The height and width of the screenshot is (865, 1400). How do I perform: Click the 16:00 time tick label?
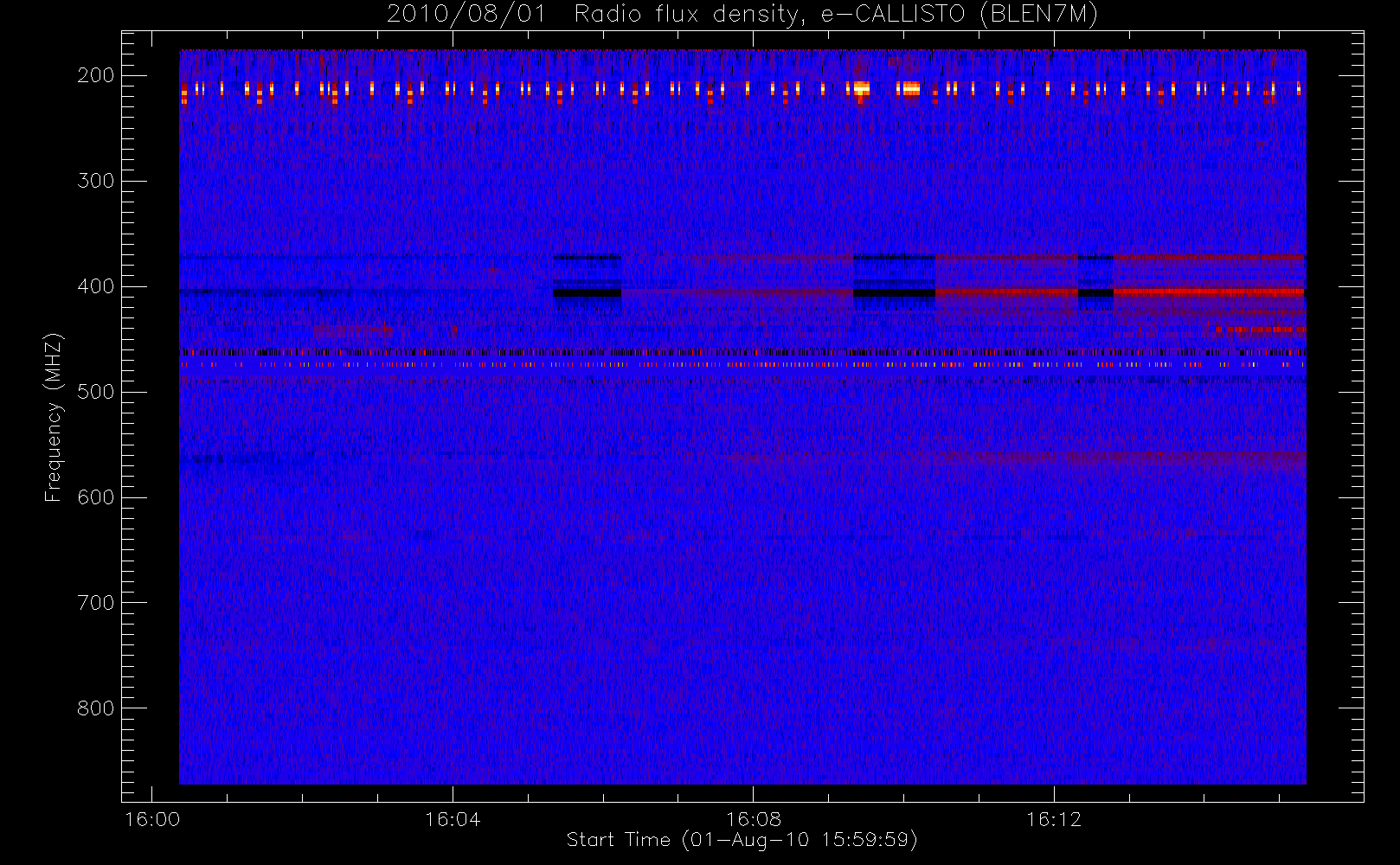click(x=152, y=819)
